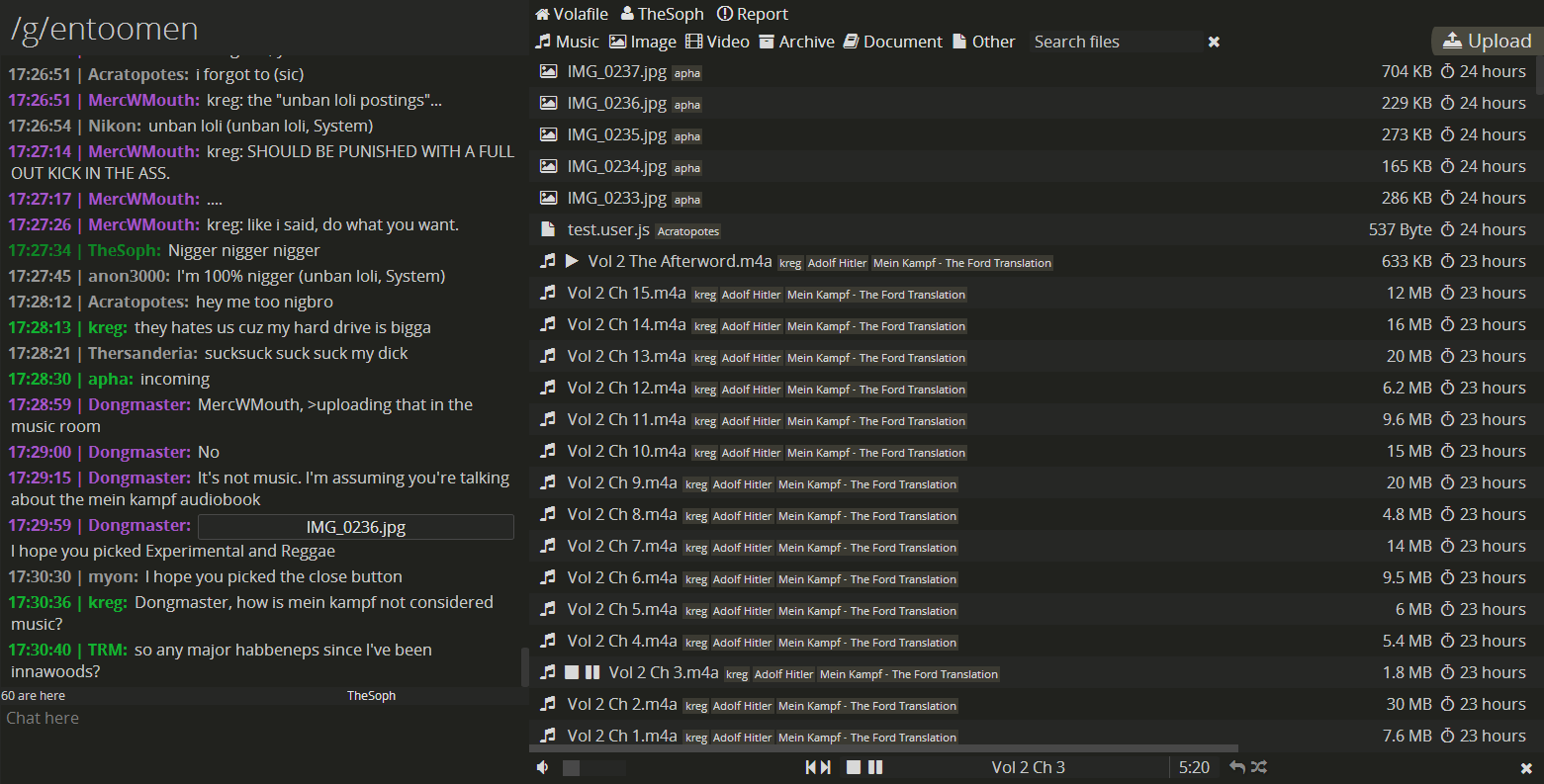1544x784 pixels.
Task: Open the file Vol 2 Ch 10.m4a
Action: (627, 451)
